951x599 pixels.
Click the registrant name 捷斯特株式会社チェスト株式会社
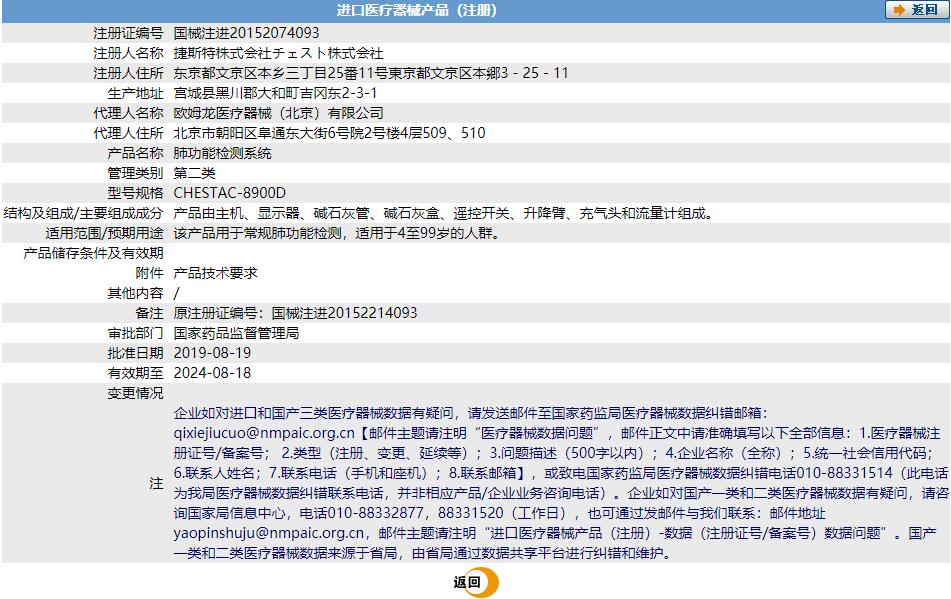point(278,53)
